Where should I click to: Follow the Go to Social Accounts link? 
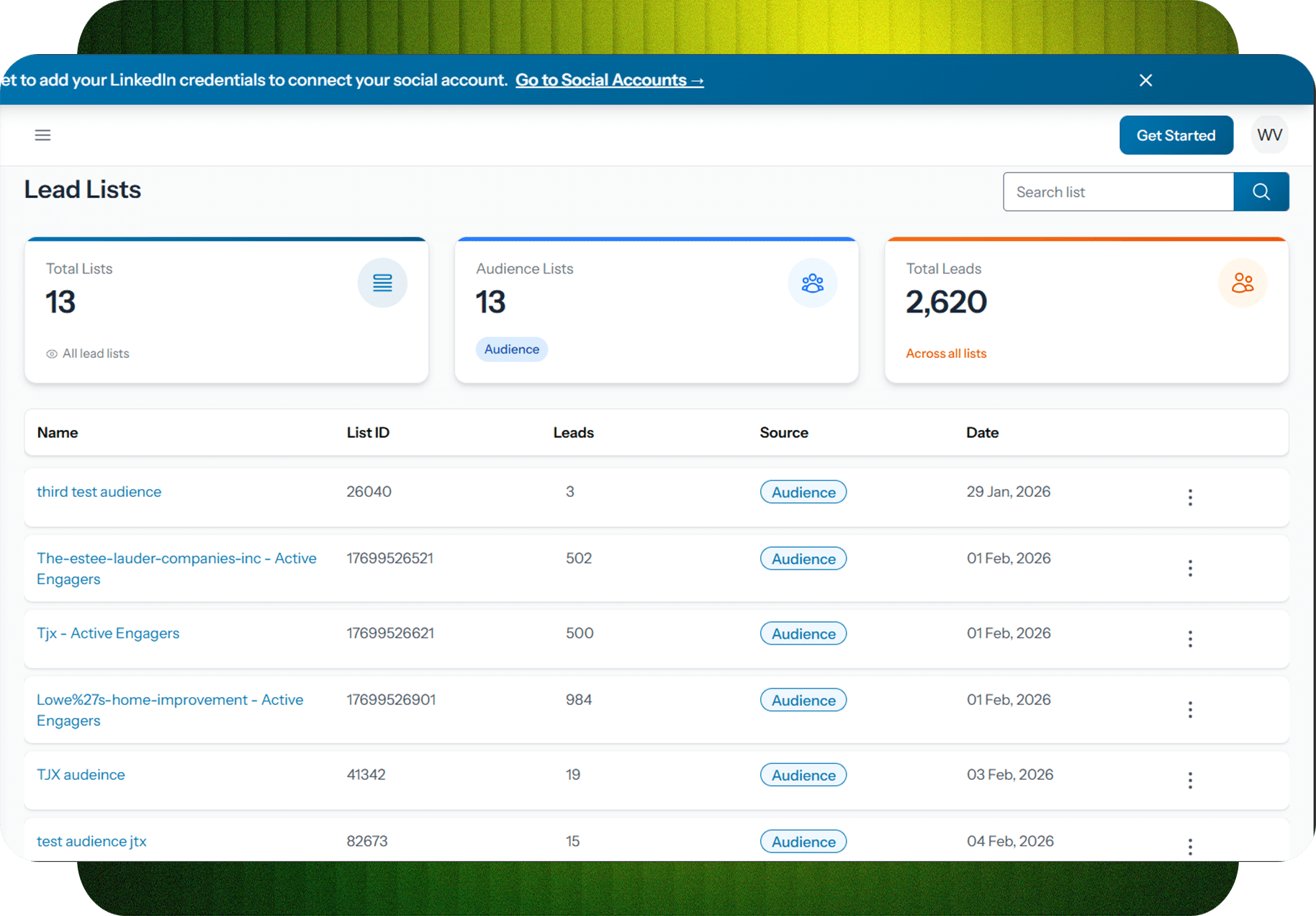point(609,80)
